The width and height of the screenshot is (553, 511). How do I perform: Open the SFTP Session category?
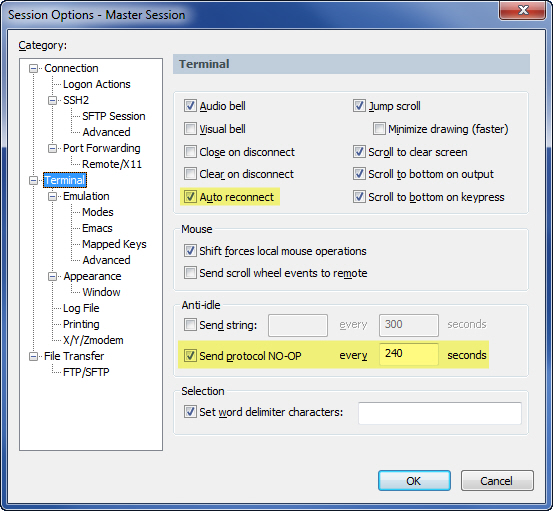pos(114,116)
